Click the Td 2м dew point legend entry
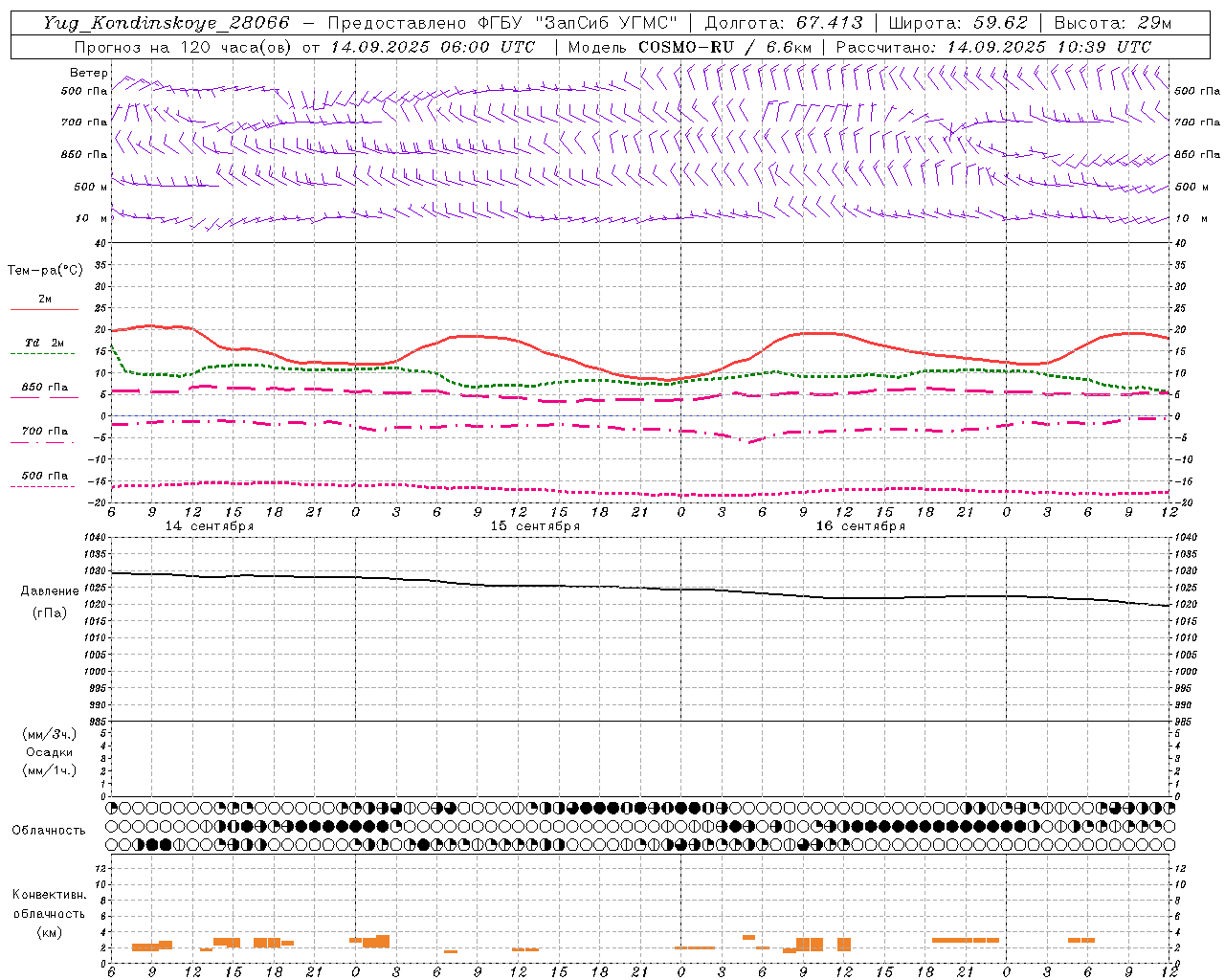The height and width of the screenshot is (980, 1225). pyautogui.click(x=44, y=343)
